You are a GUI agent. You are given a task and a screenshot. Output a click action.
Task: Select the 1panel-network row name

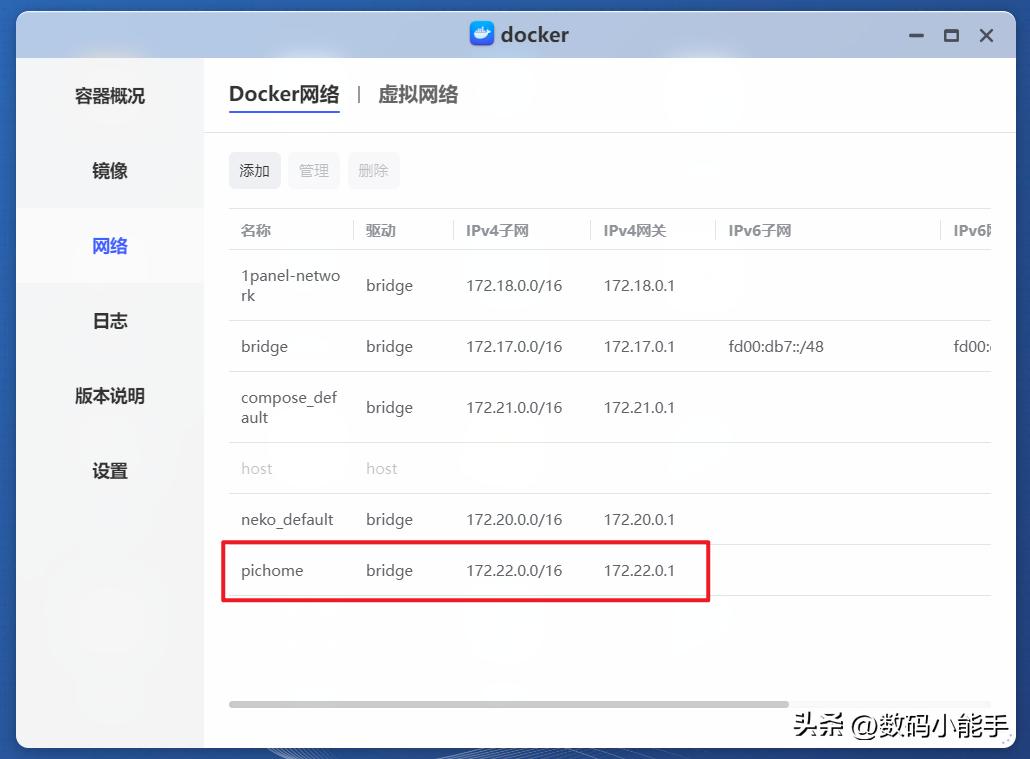pyautogui.click(x=290, y=285)
